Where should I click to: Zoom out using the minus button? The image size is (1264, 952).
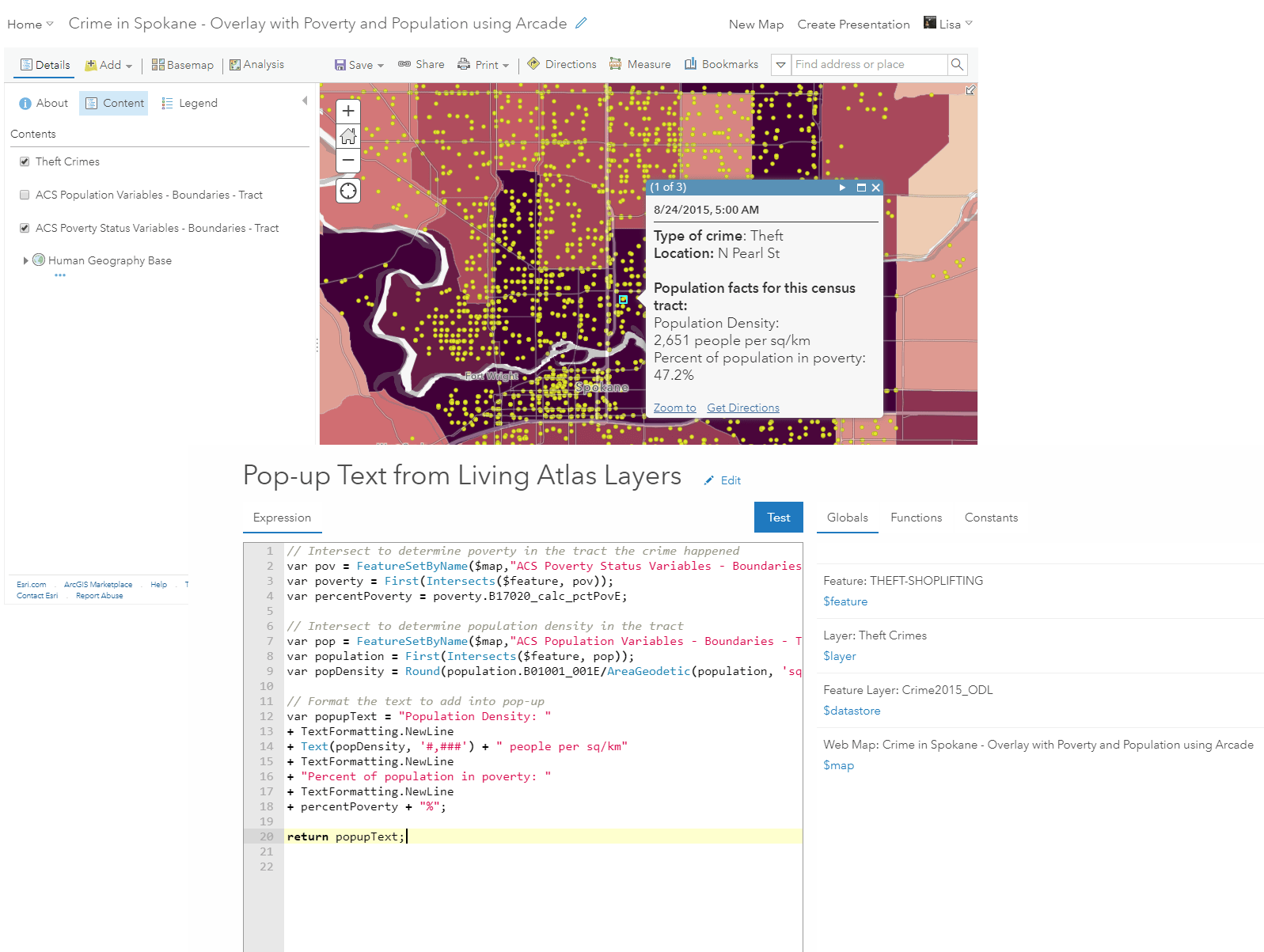pyautogui.click(x=348, y=160)
